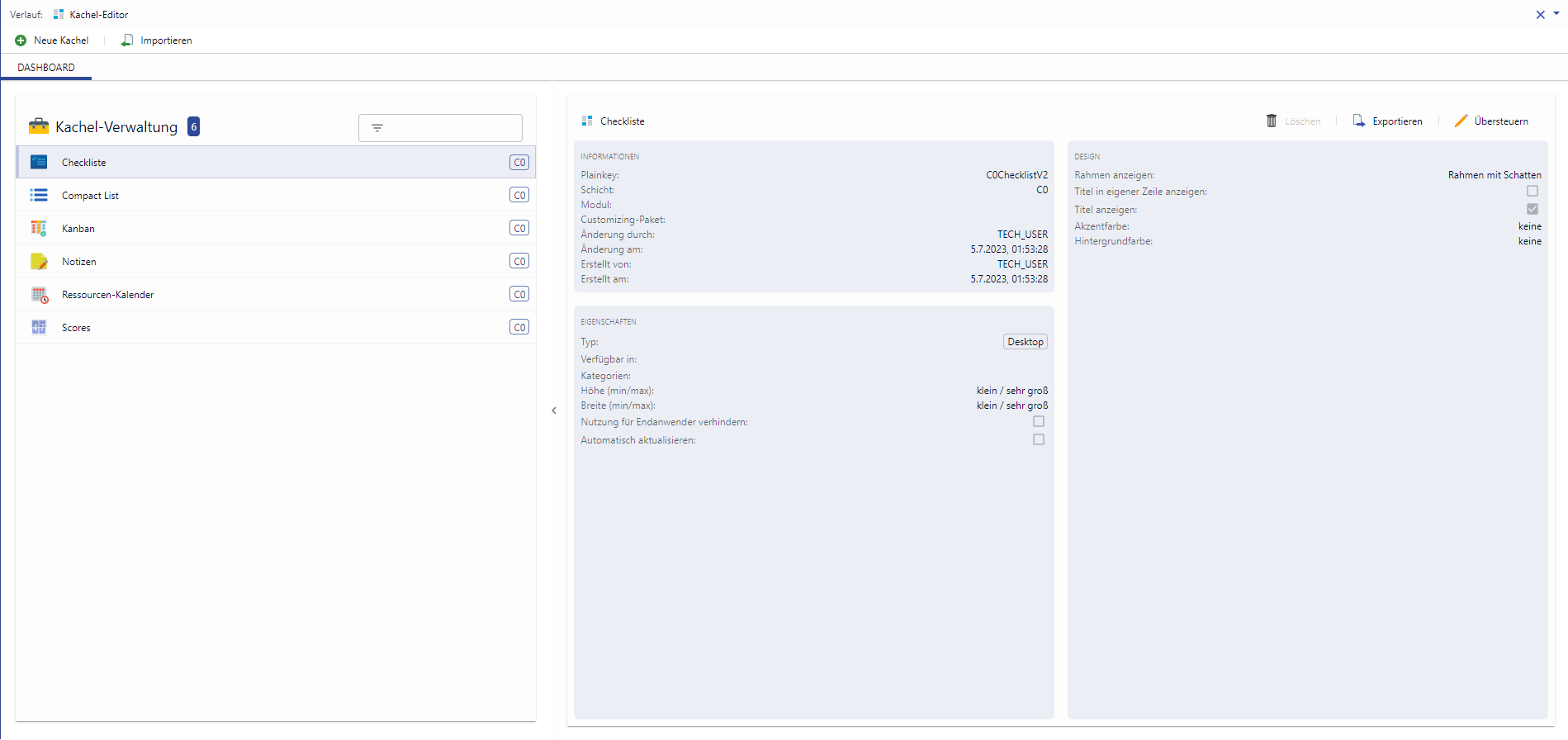Click the Notizen sticky note icon
1568x740 pixels.
39,261
